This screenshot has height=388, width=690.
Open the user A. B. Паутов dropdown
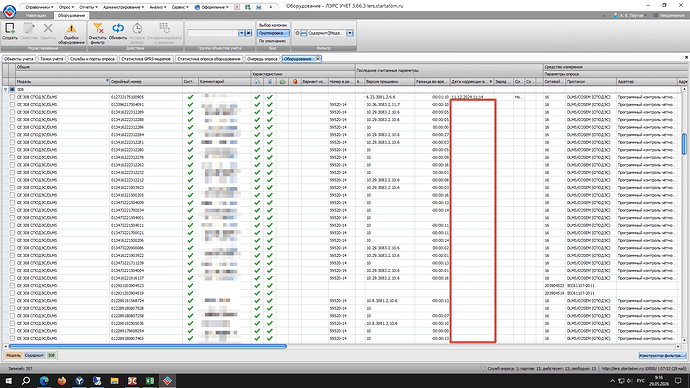tap(630, 15)
